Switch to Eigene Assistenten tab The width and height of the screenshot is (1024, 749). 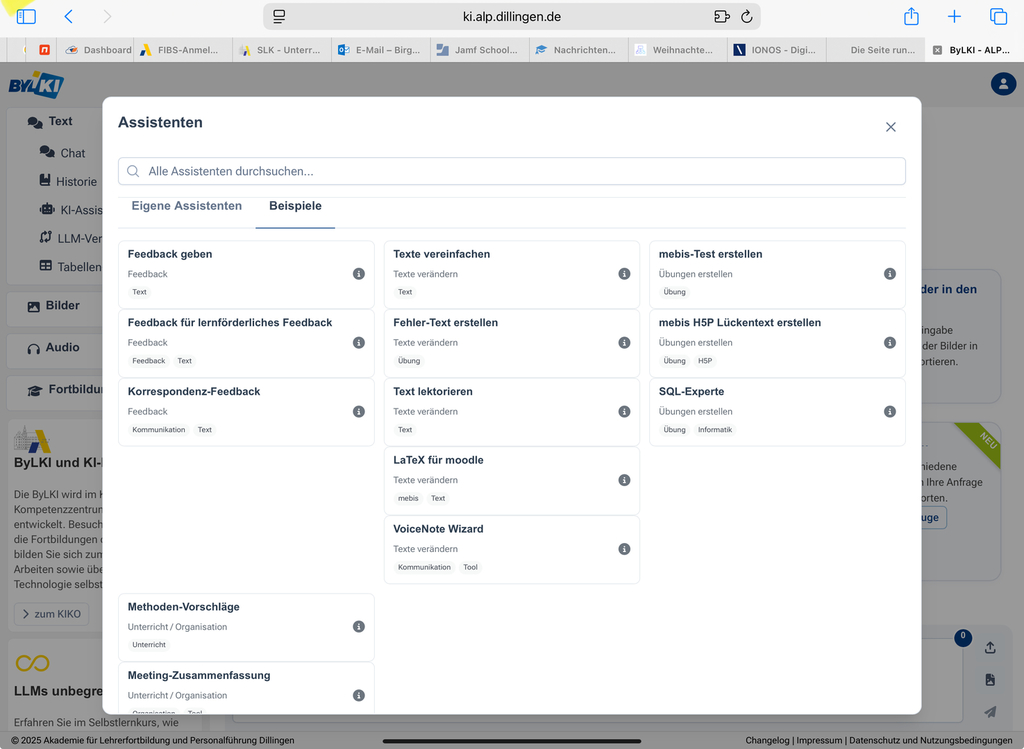pos(187,206)
